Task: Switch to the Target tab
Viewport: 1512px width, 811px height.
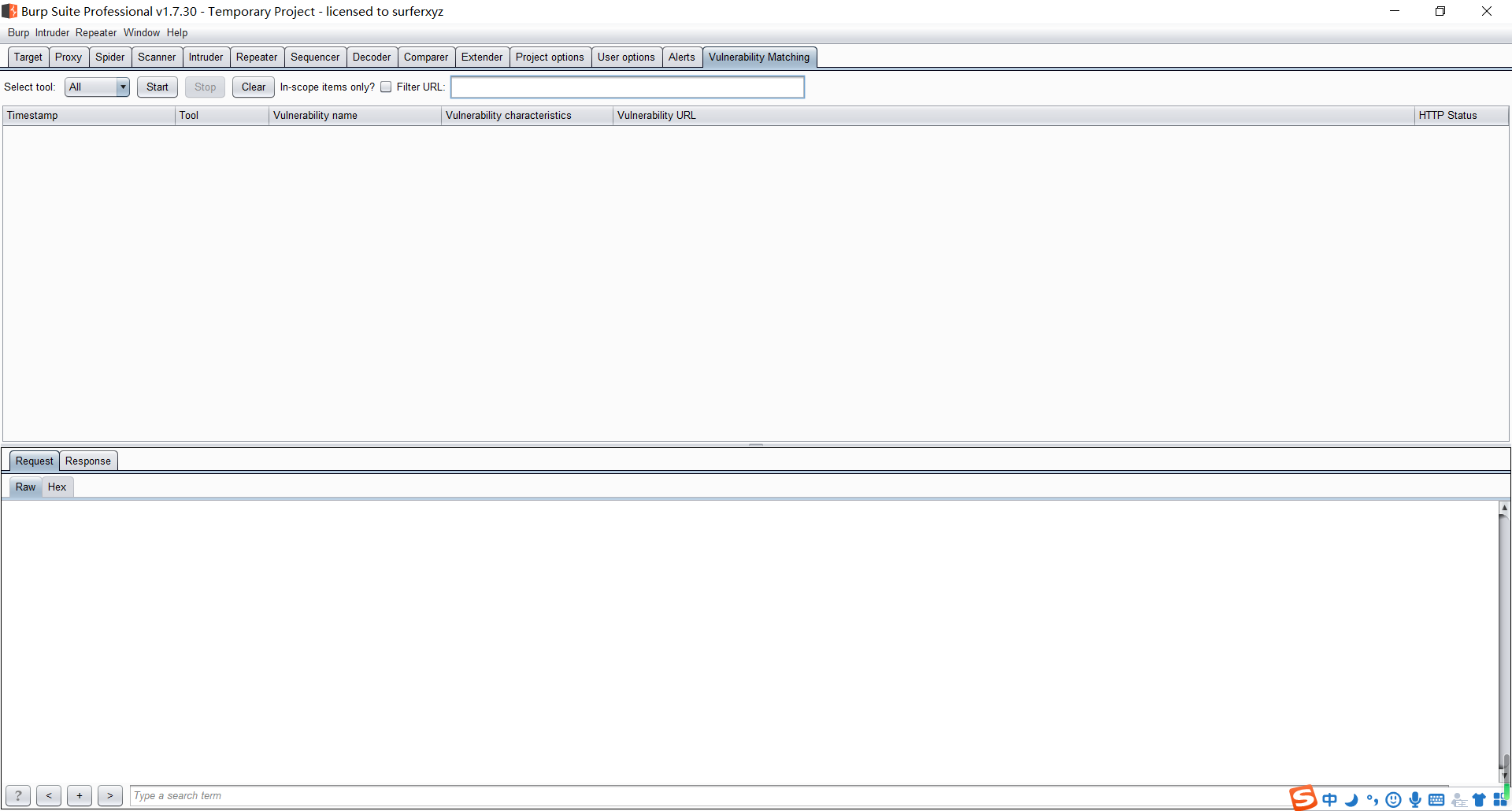Action: tap(28, 57)
